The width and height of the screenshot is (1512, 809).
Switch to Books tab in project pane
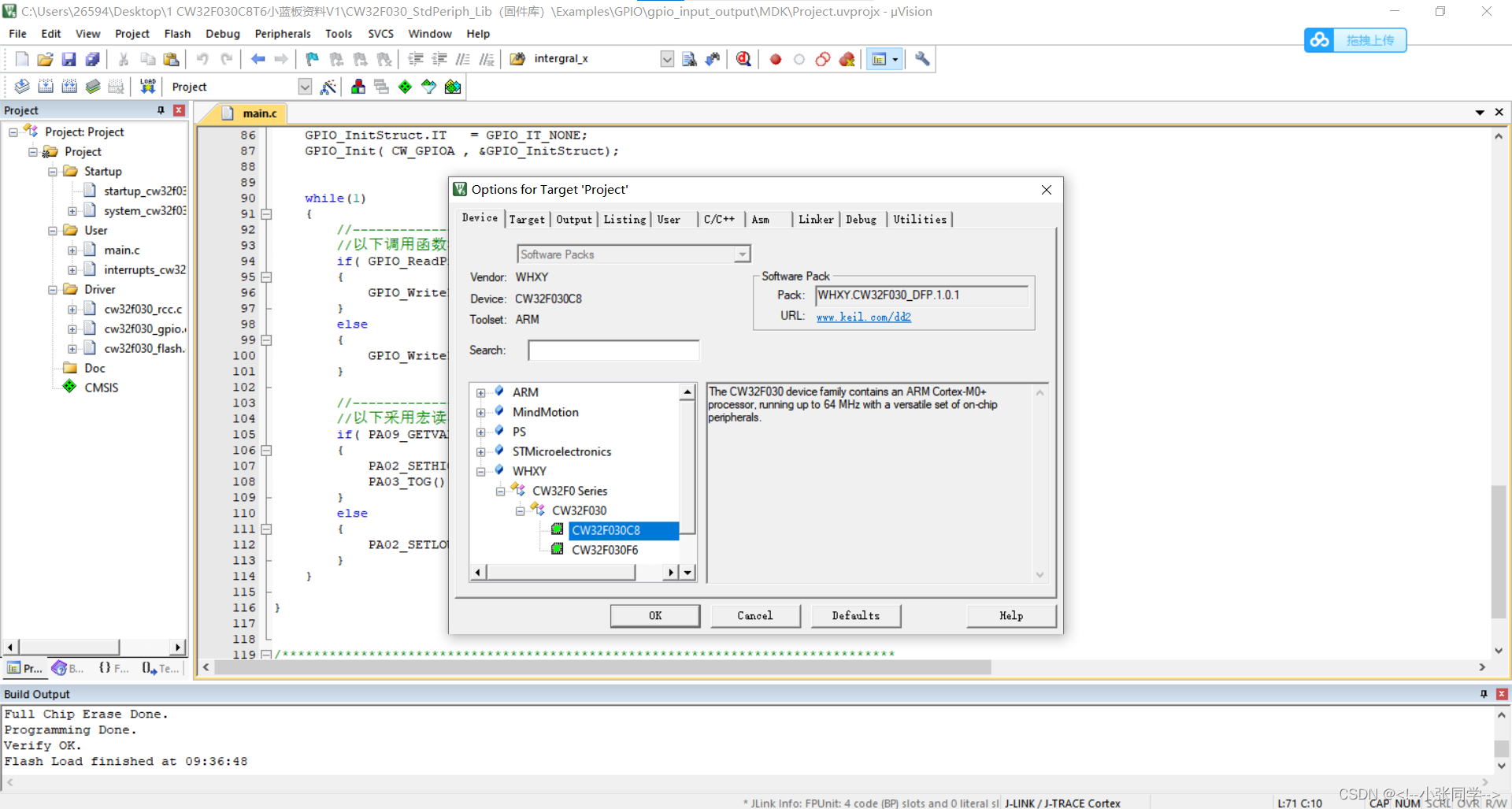pos(69,668)
